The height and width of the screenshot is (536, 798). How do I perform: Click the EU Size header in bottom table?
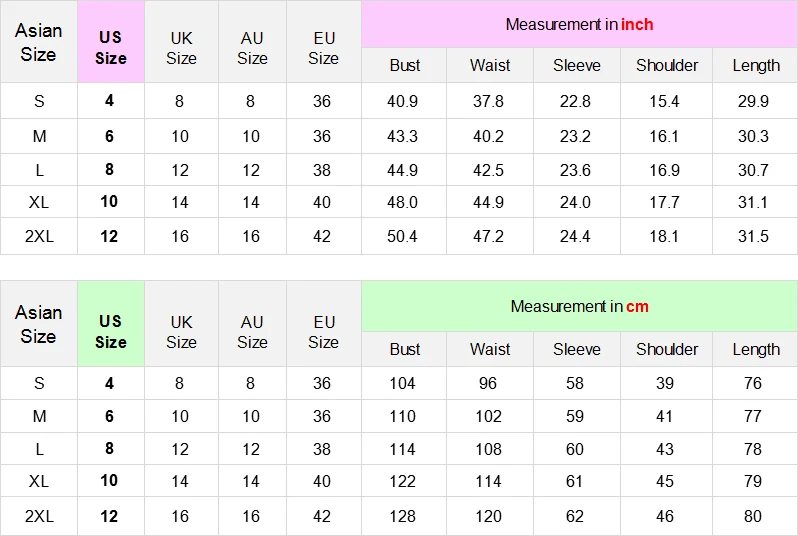(324, 332)
